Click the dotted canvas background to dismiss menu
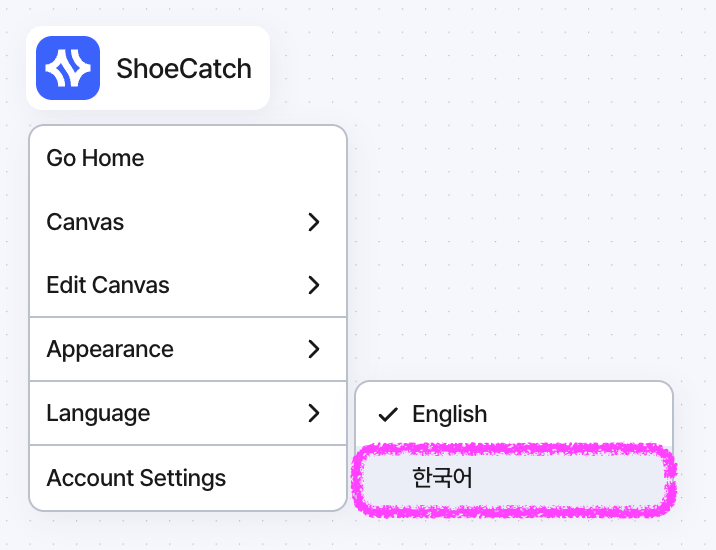 pos(525,183)
